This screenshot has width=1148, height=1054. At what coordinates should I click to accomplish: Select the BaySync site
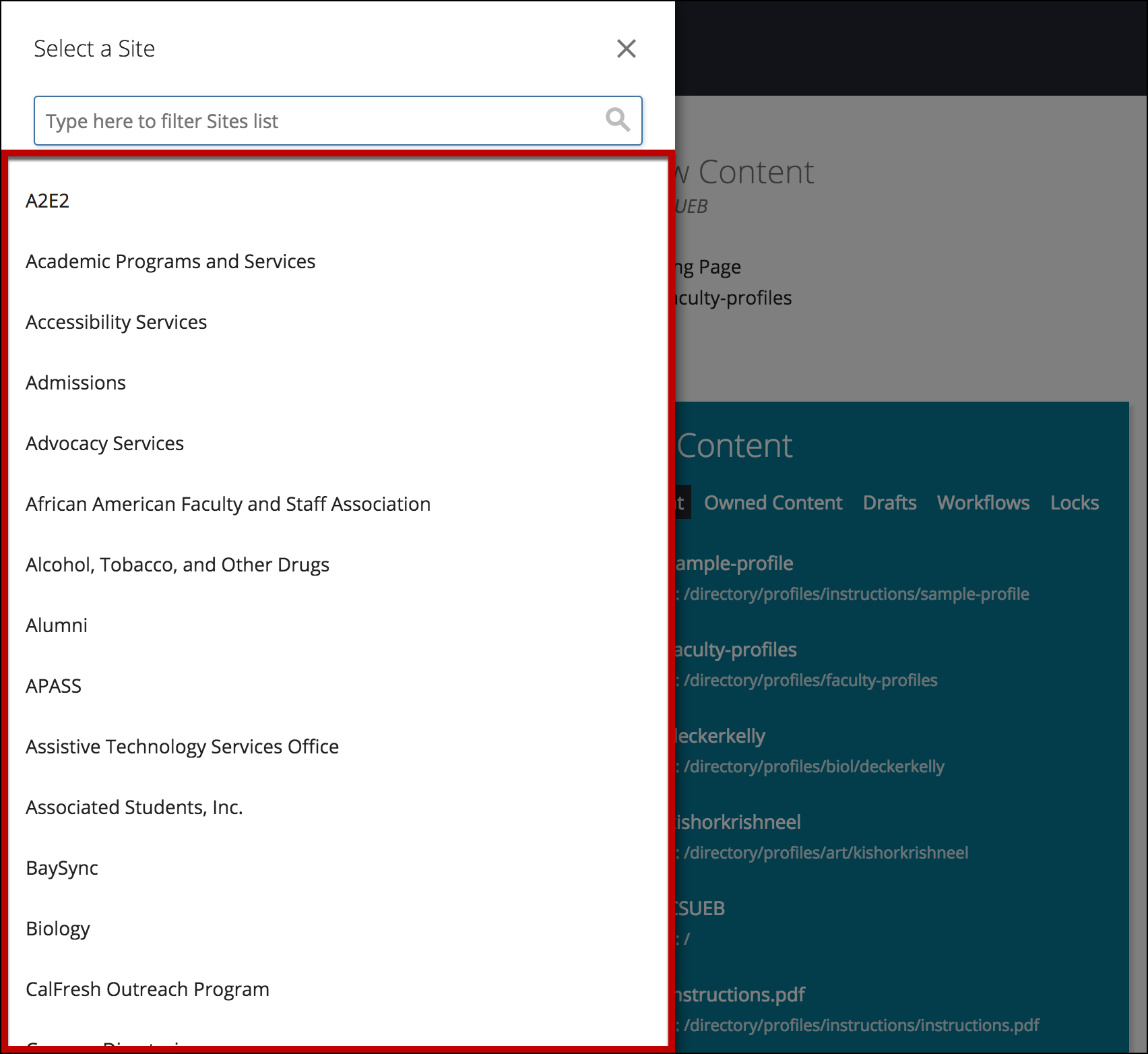point(62,868)
